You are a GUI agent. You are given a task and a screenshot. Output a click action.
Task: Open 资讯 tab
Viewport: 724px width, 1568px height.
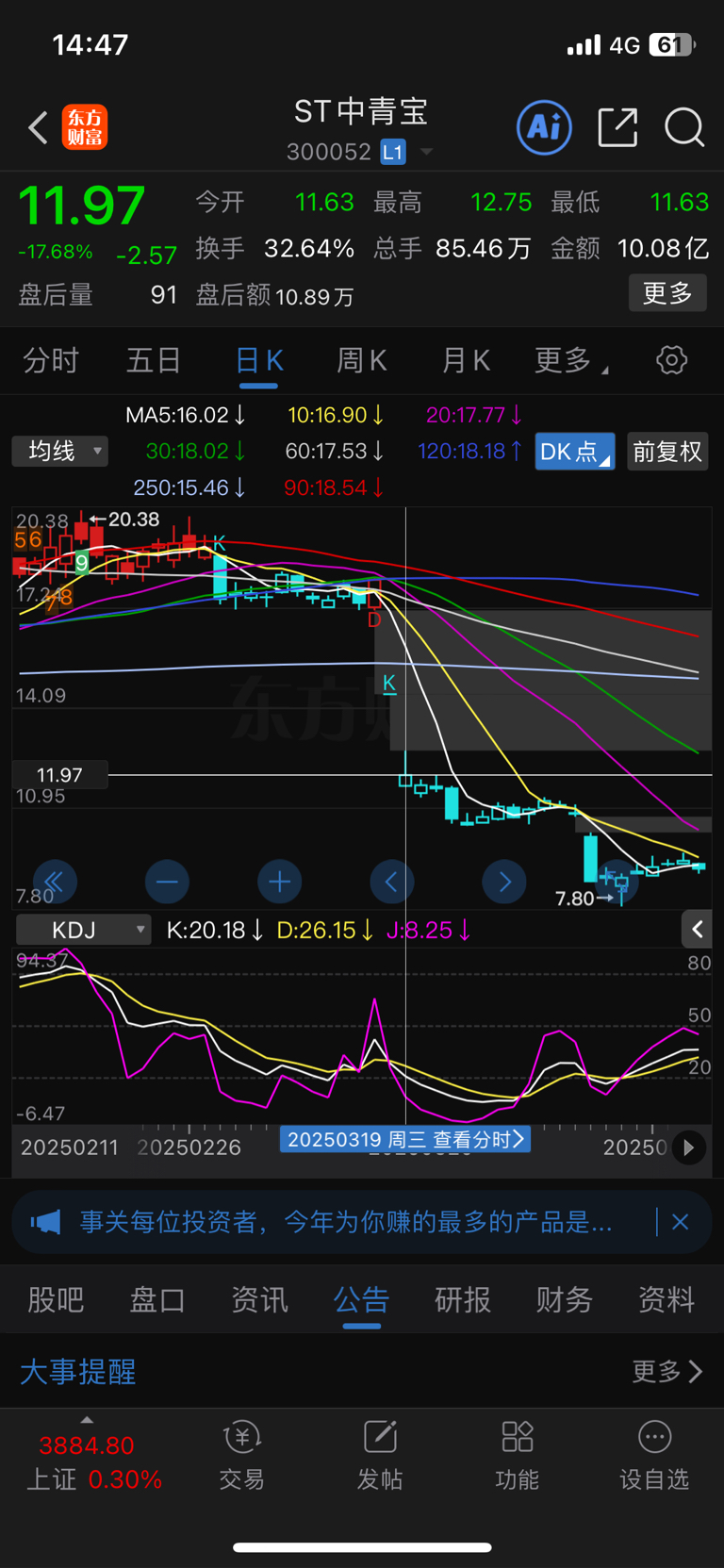(x=259, y=1300)
